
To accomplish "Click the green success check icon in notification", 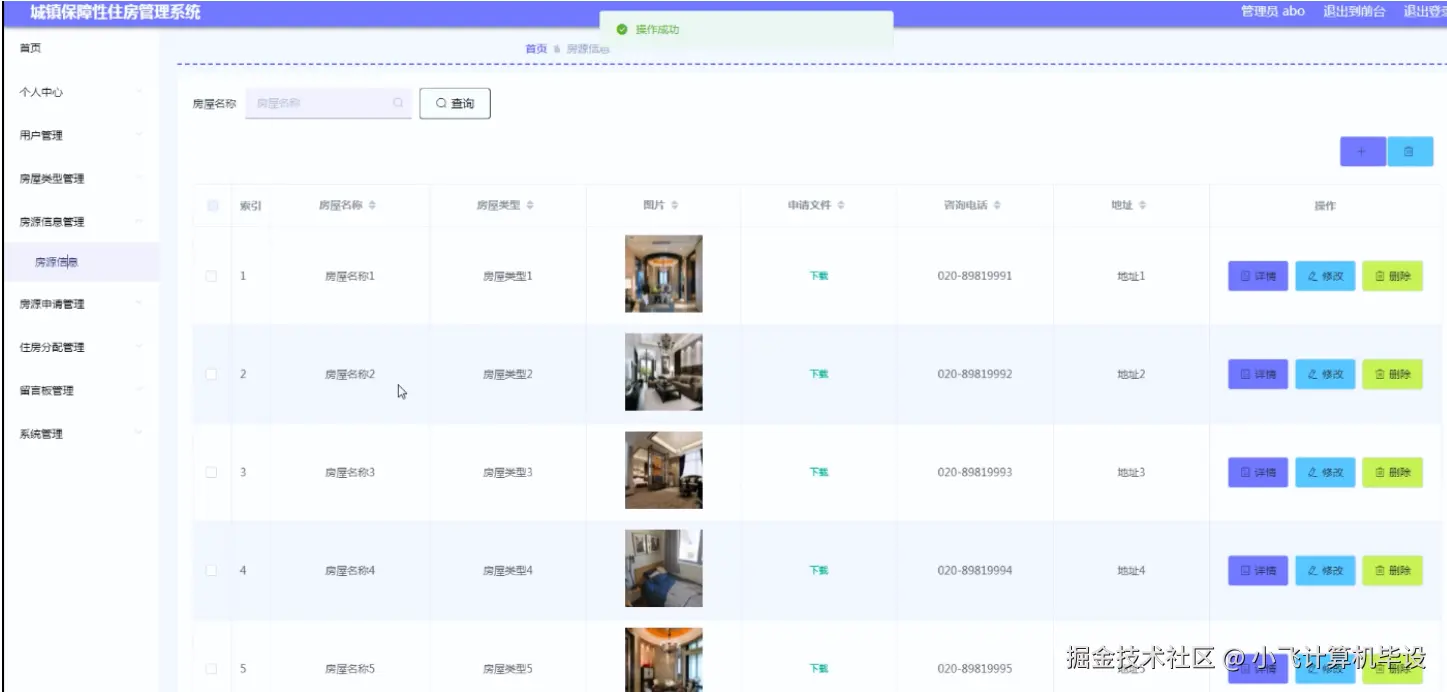I will click(622, 30).
